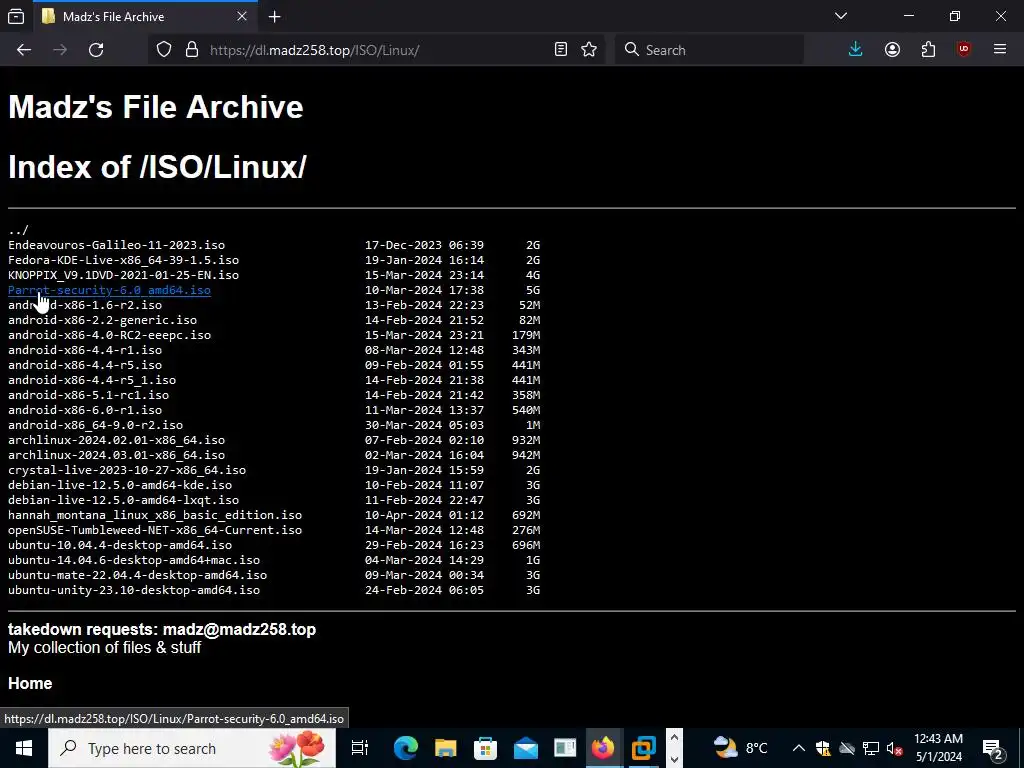This screenshot has height=768, width=1024.
Task: Download Endeavouros-Galileo-11-2023.iso
Action: click(x=116, y=245)
